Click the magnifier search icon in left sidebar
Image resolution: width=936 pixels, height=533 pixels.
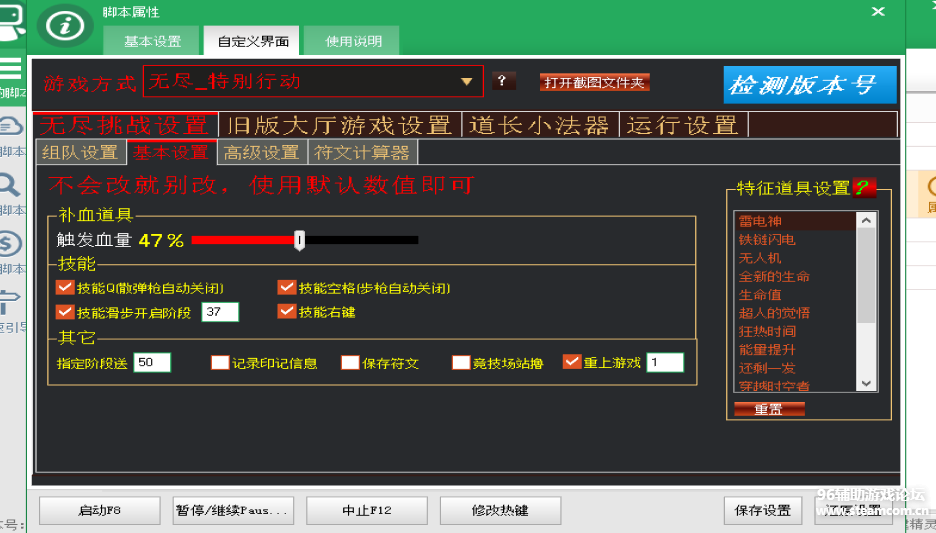click(x=10, y=184)
